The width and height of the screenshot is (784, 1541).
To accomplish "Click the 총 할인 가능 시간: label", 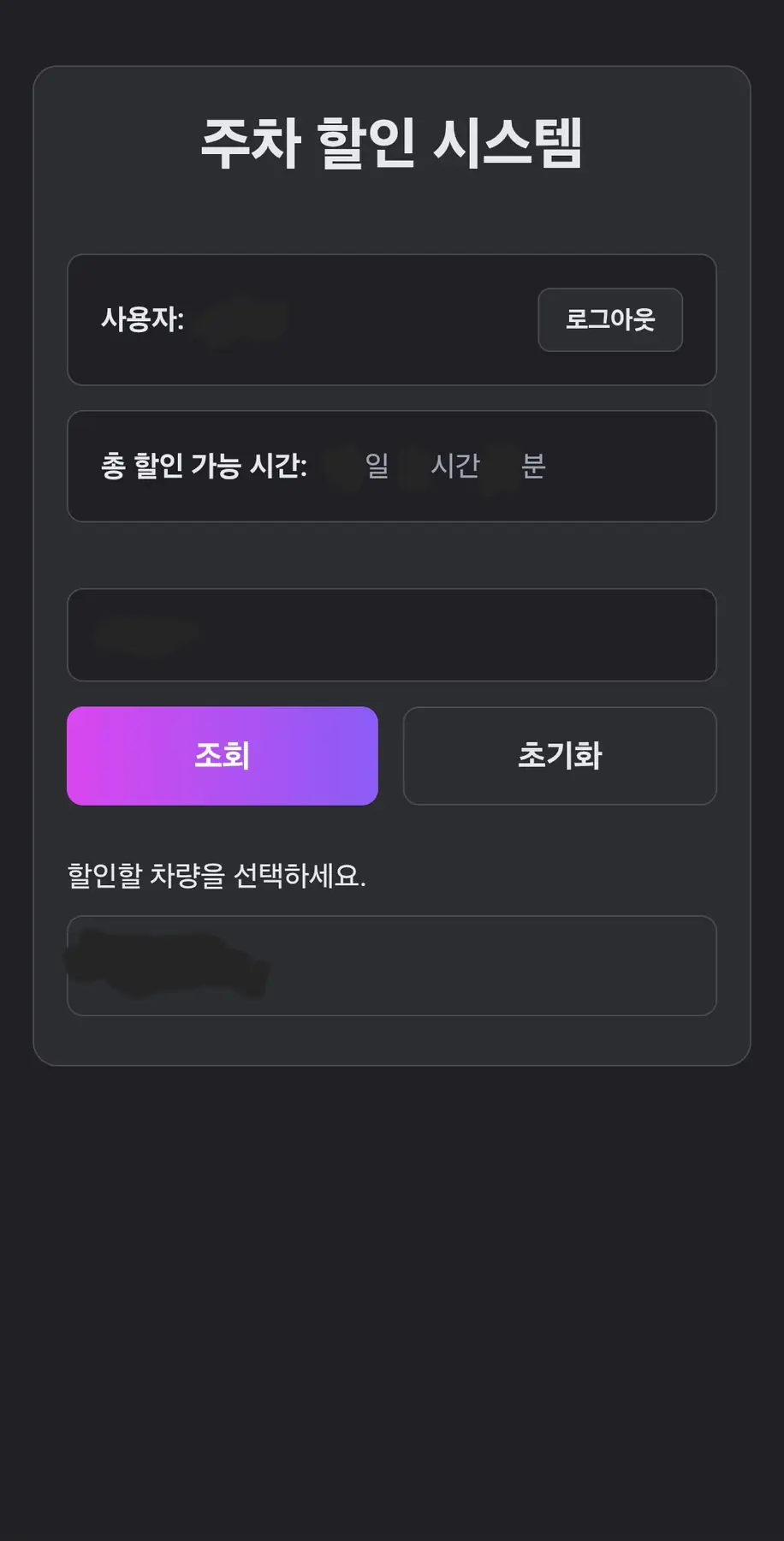I will click(204, 466).
